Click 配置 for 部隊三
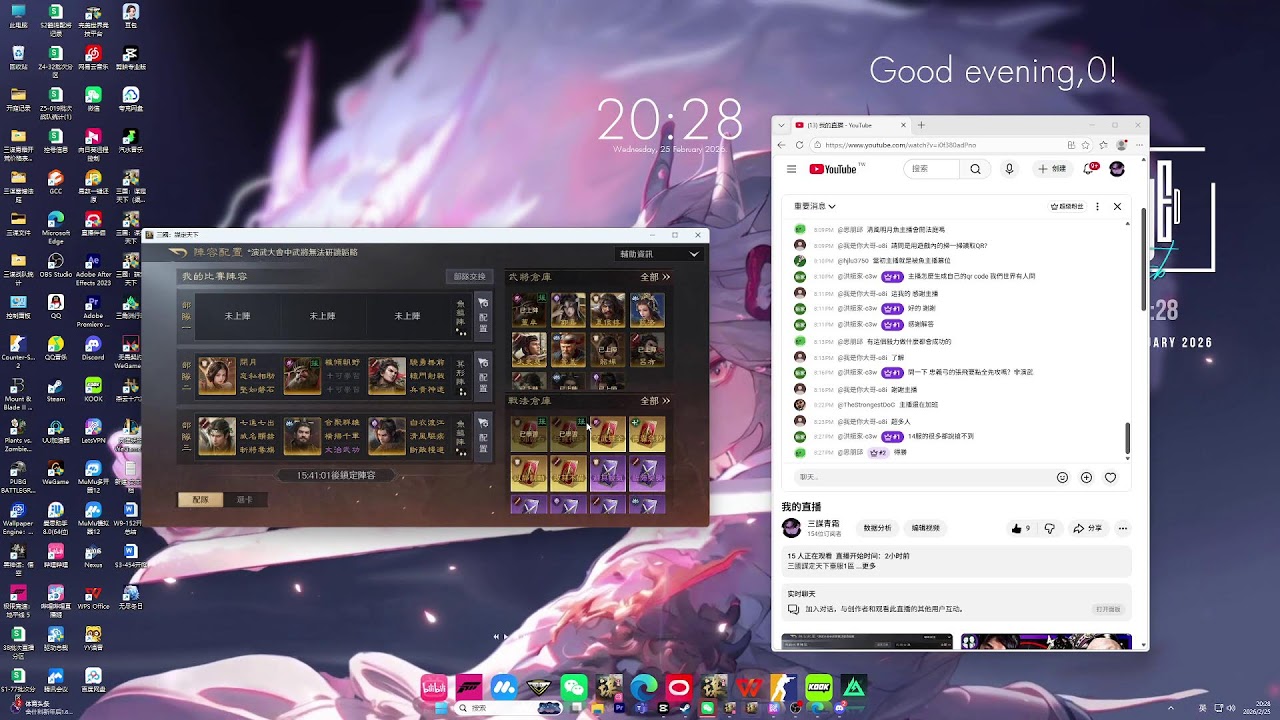1280x720 pixels. click(x=483, y=436)
